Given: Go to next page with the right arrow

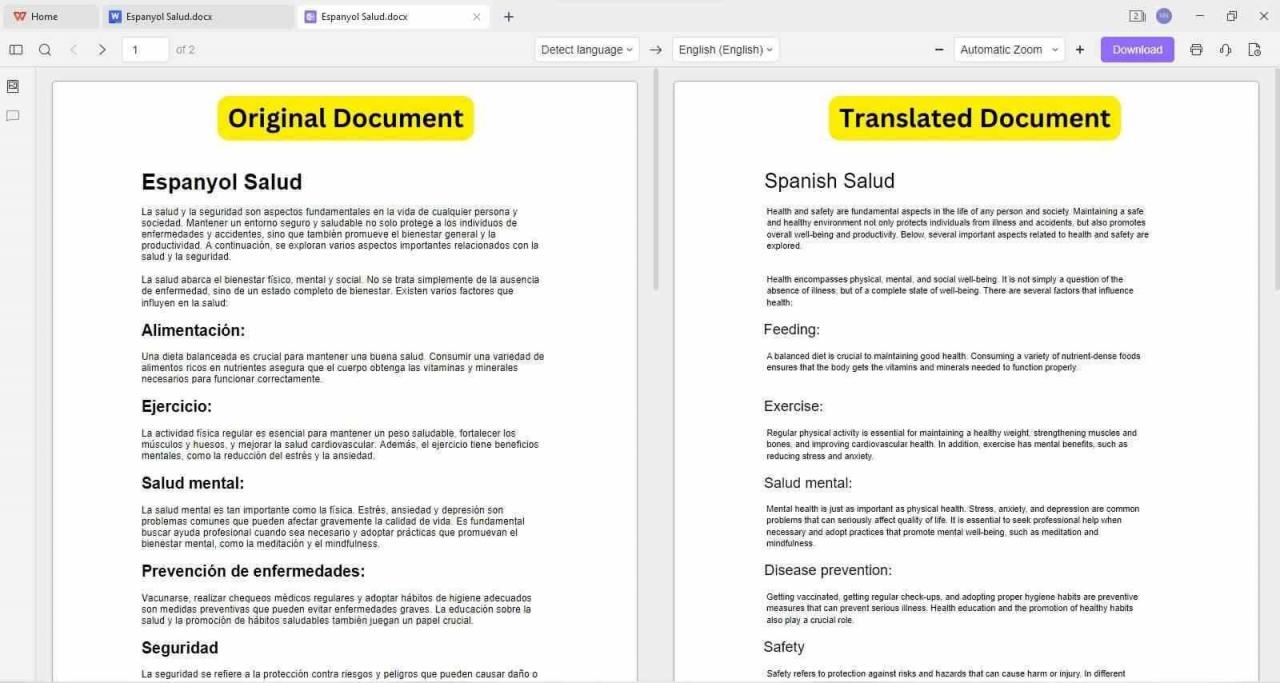Looking at the screenshot, I should click(x=102, y=49).
